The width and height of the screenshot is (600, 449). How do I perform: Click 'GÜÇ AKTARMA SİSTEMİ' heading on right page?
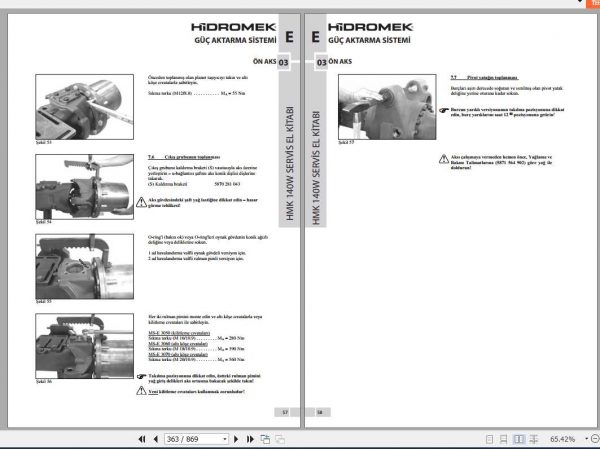[369, 40]
